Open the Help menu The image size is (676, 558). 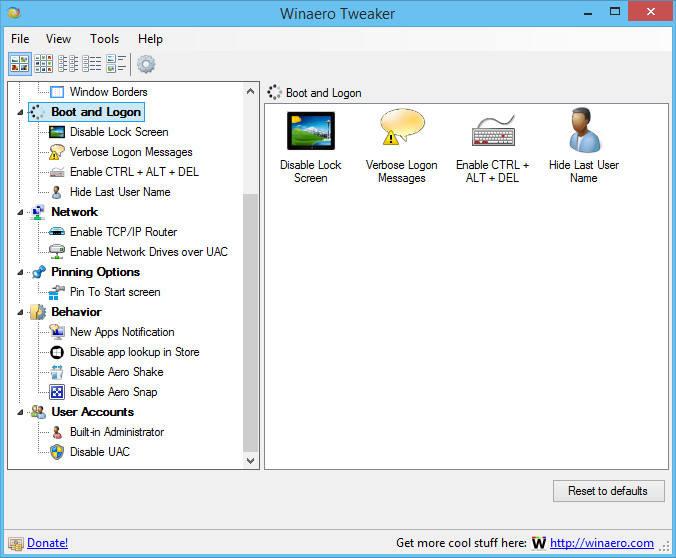pyautogui.click(x=150, y=39)
